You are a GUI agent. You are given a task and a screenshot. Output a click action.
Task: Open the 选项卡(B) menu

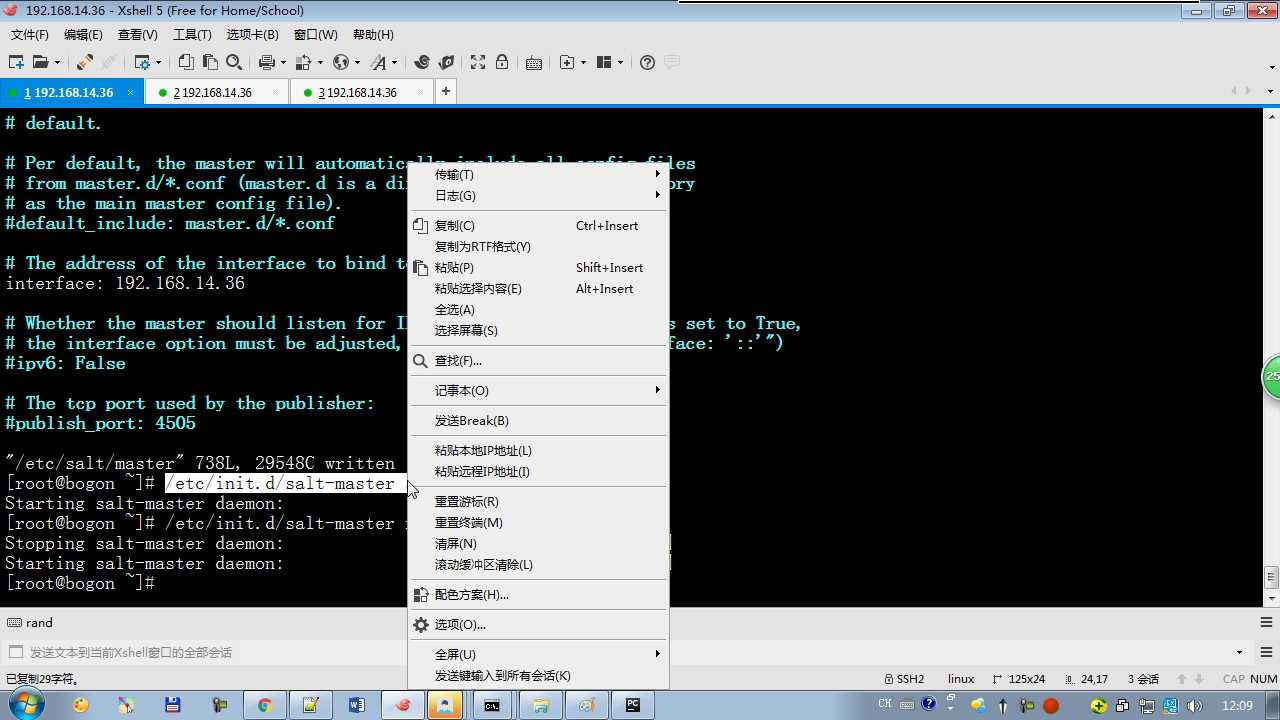(252, 34)
